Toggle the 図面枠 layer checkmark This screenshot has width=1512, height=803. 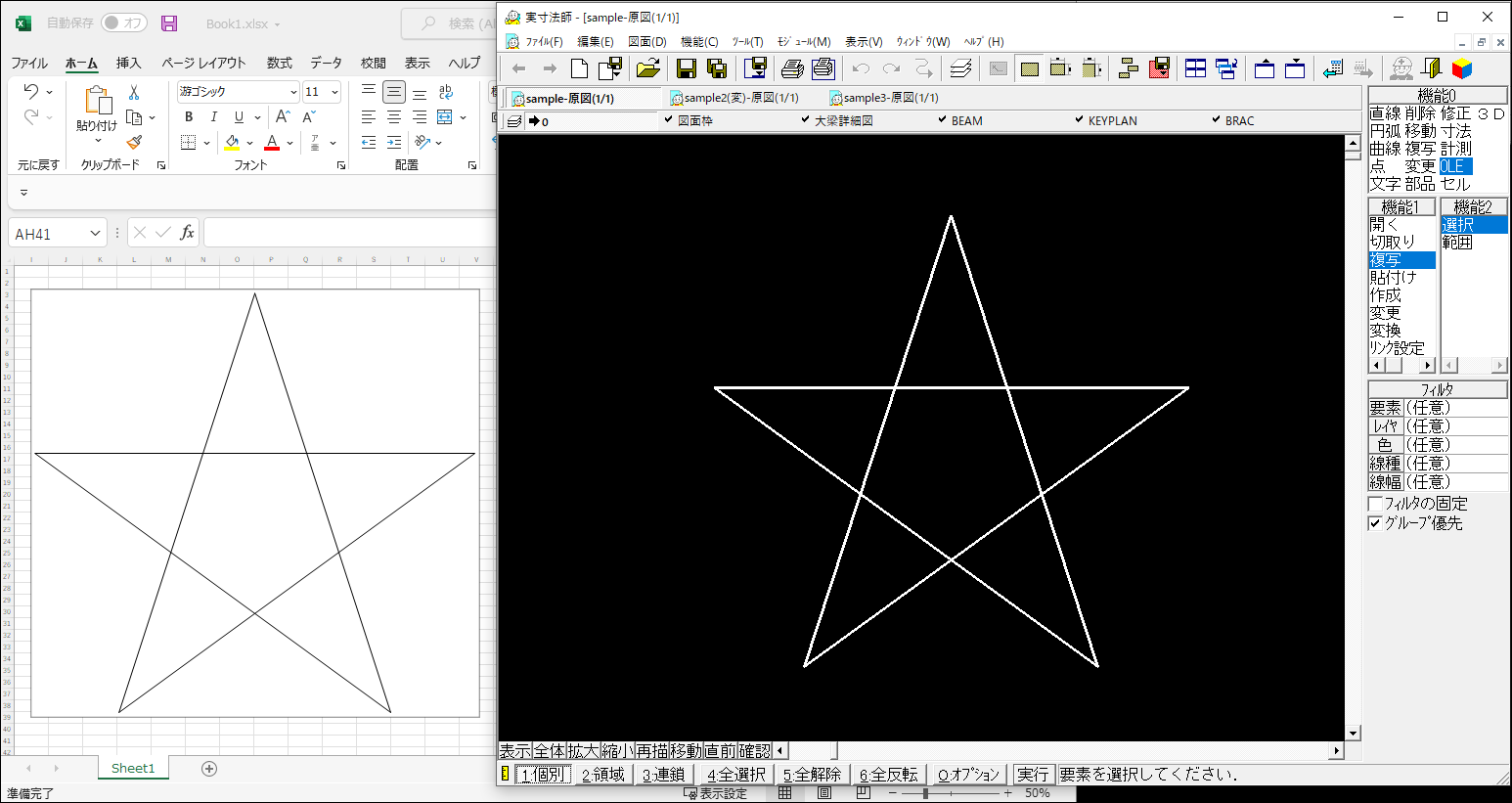668,120
